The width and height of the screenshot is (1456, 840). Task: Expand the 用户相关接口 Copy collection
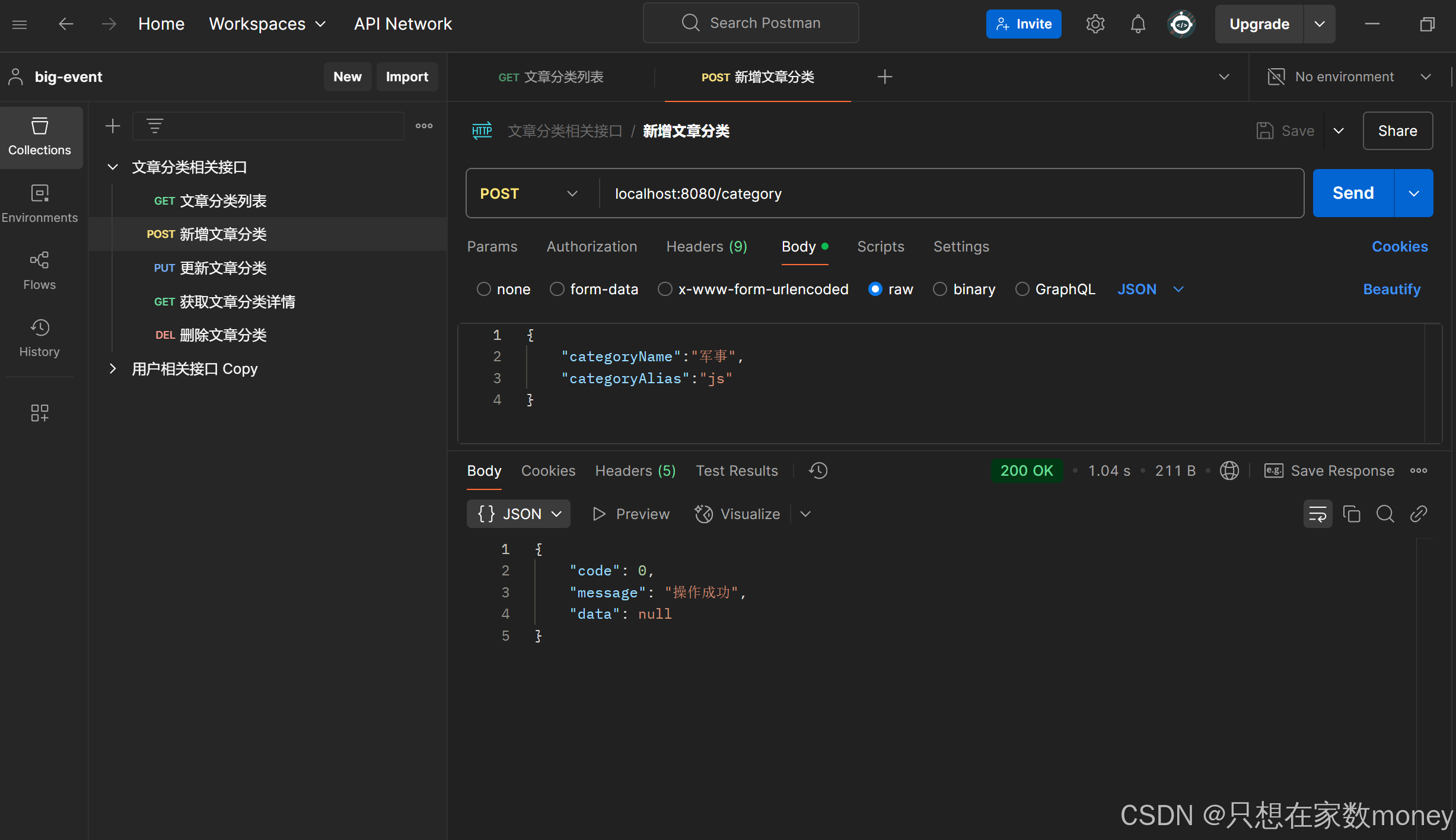click(113, 369)
